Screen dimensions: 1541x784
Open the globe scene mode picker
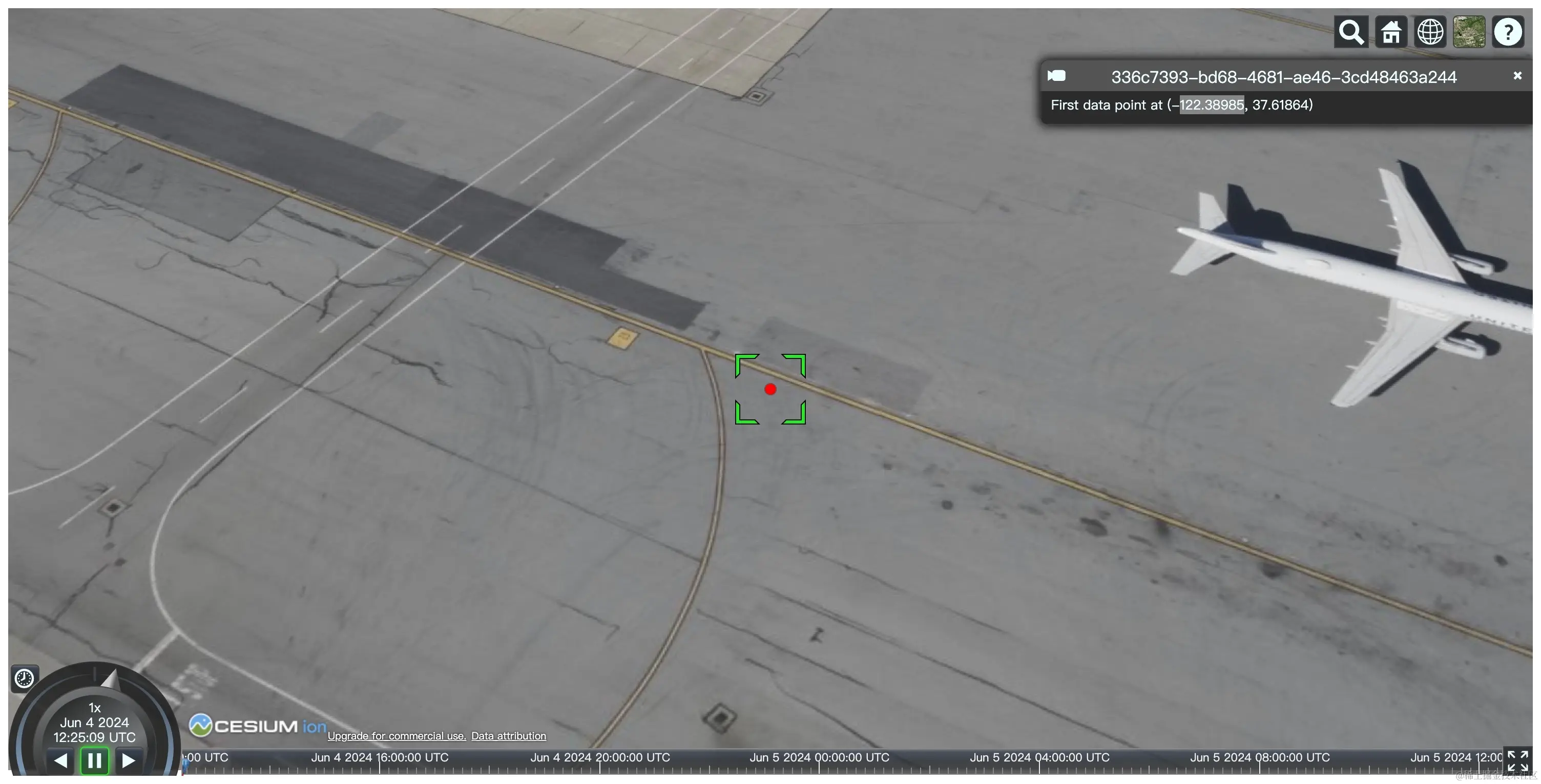point(1430,32)
